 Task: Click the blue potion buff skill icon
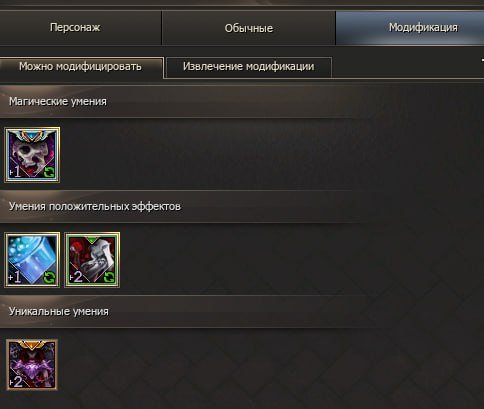(x=32, y=260)
